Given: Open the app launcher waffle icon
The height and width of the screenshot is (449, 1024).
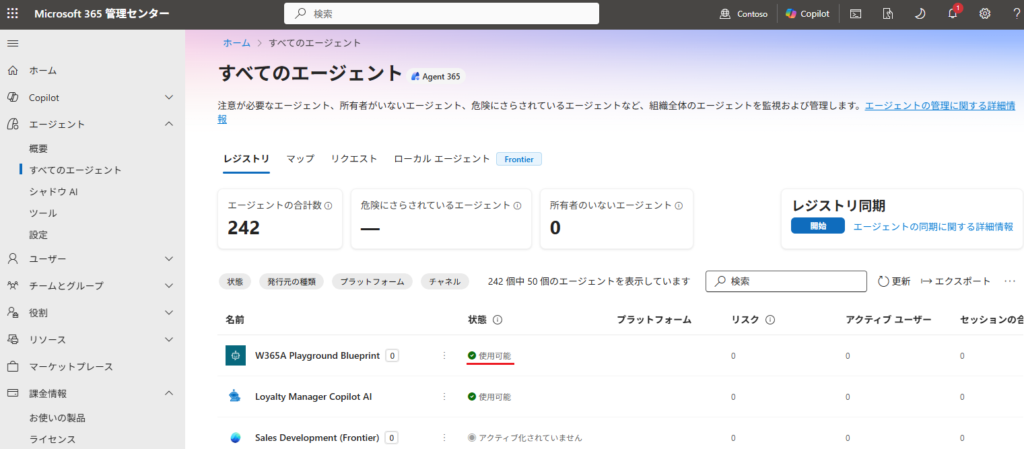Looking at the screenshot, I should (x=12, y=14).
